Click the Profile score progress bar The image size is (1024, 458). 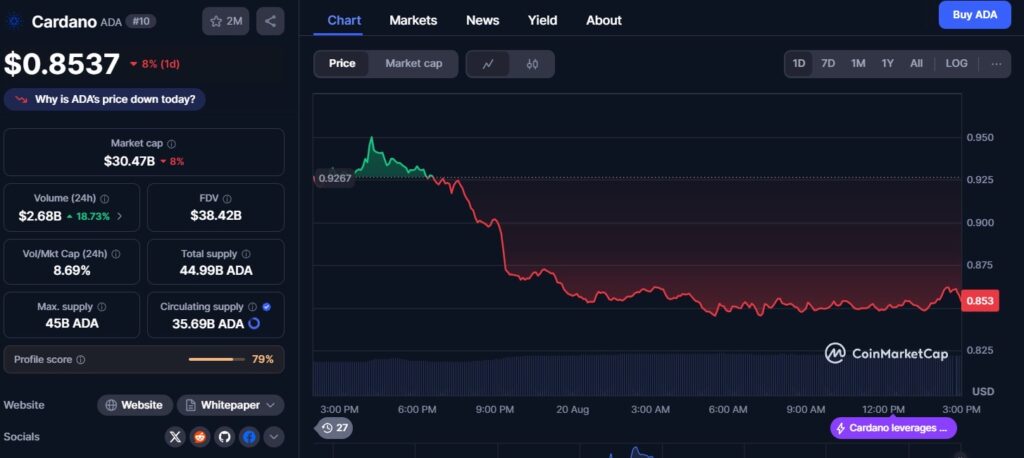coord(217,360)
